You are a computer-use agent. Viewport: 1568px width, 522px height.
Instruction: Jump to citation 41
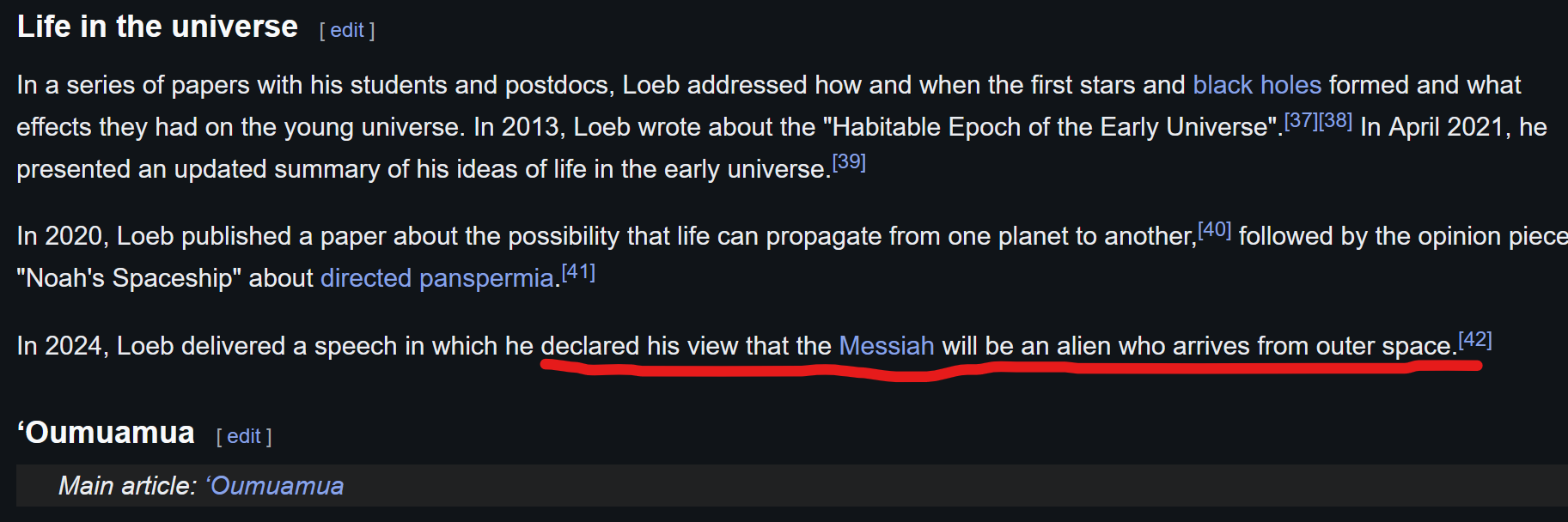tap(577, 273)
